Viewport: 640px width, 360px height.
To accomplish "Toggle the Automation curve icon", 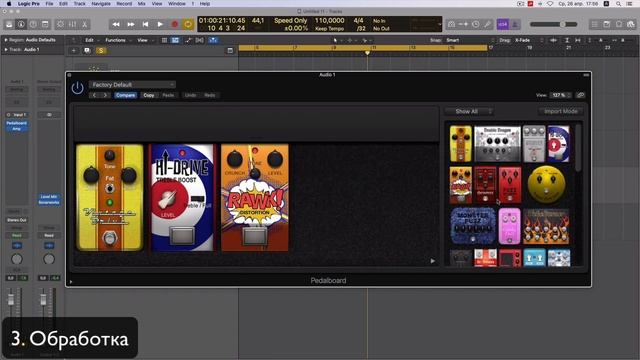I will (188, 40).
